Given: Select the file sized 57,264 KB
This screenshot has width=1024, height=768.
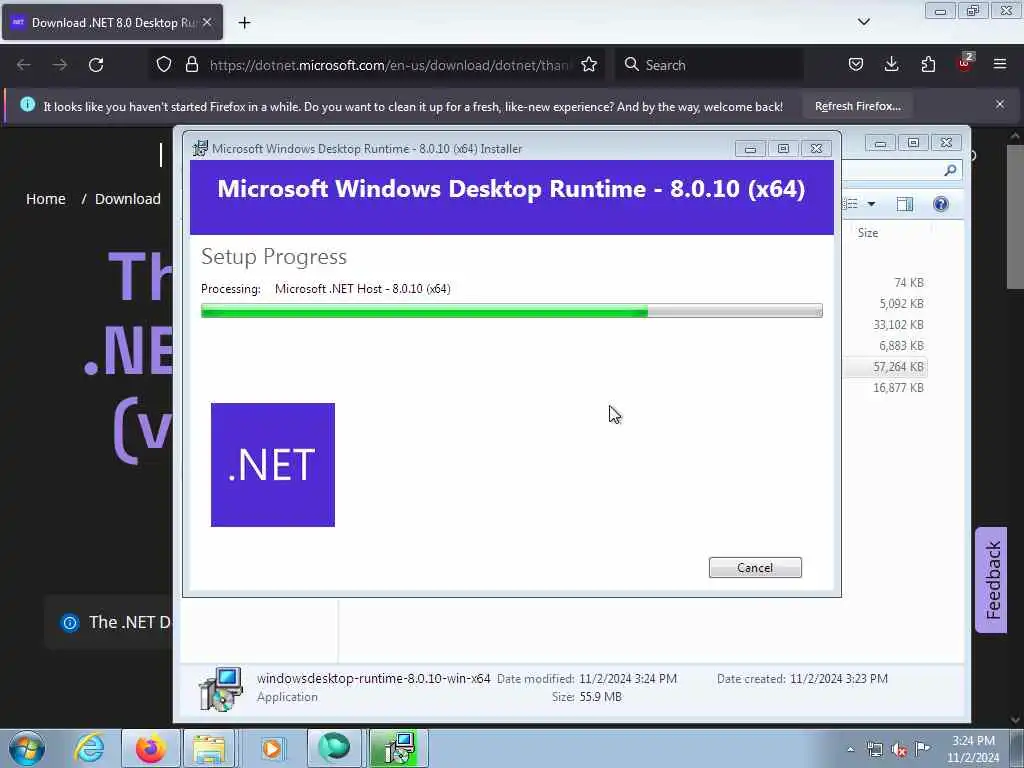Looking at the screenshot, I should (x=898, y=367).
